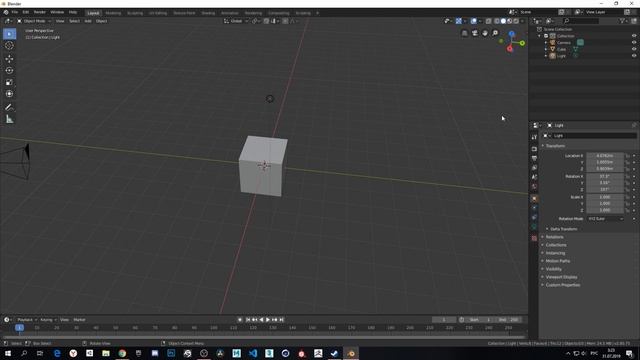Click the zoom view magnifier icon
The height and width of the screenshot is (360, 640).
coord(495,33)
